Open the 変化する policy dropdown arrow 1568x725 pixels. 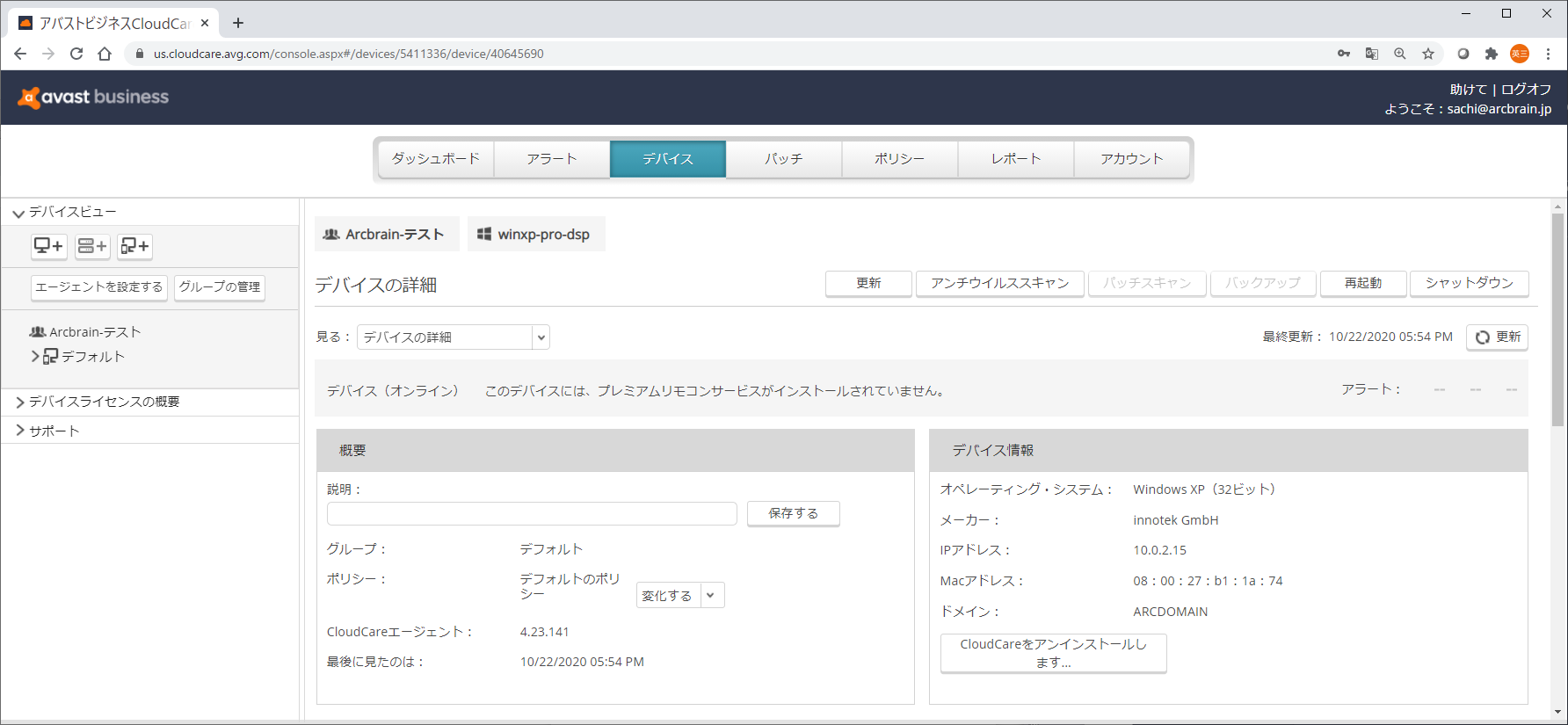(711, 595)
